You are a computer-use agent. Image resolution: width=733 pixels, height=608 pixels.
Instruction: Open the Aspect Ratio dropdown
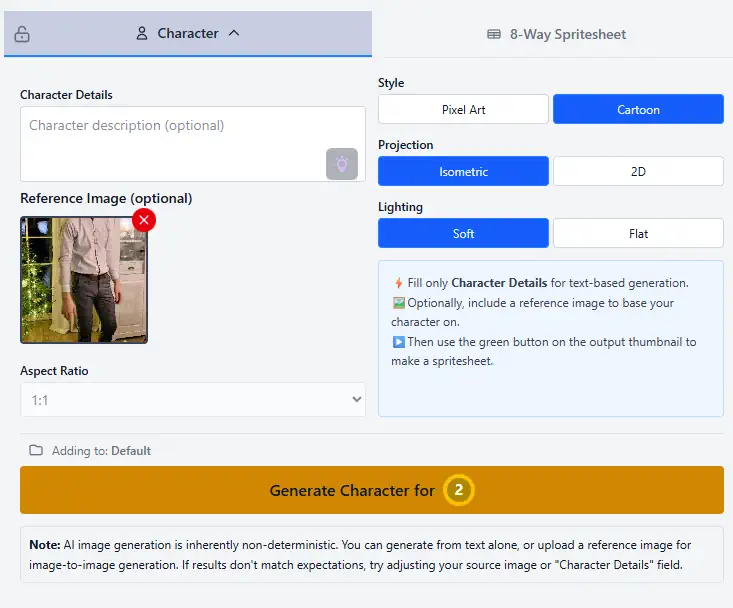pyautogui.click(x=193, y=400)
